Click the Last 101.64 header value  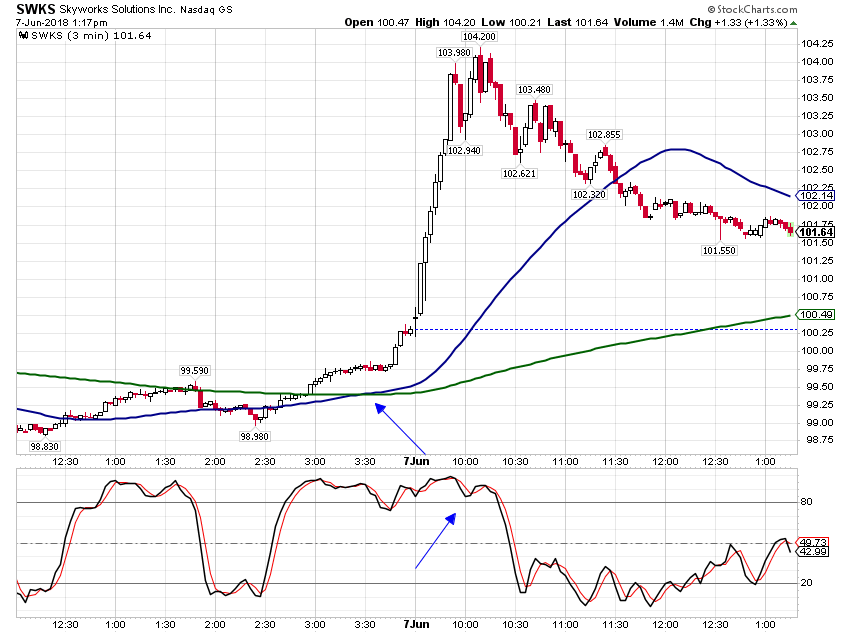pyautogui.click(x=577, y=22)
